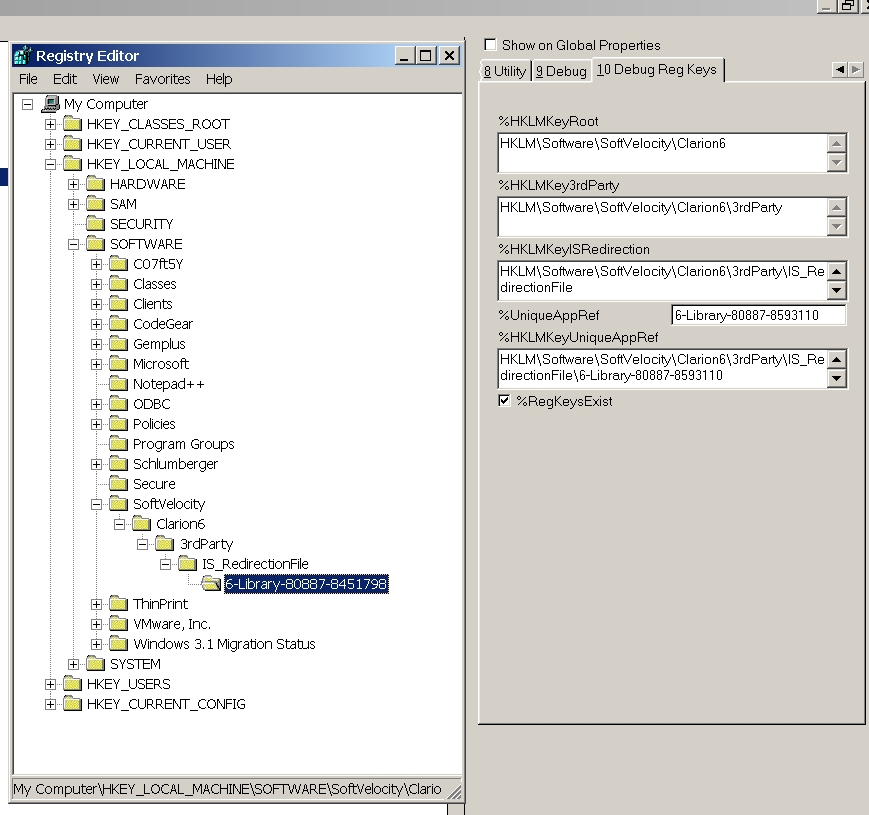Expand the Microsoft registry key
This screenshot has width=869, height=815.
(x=96, y=364)
